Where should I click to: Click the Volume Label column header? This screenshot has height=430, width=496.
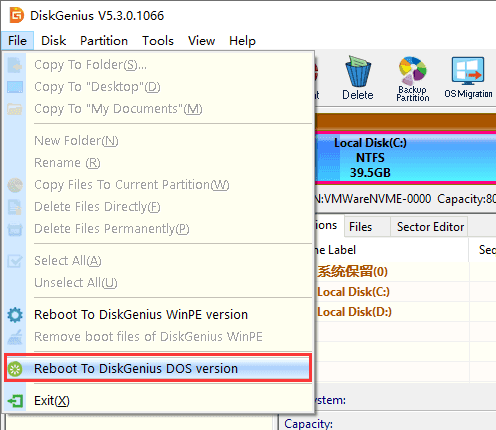(392, 250)
